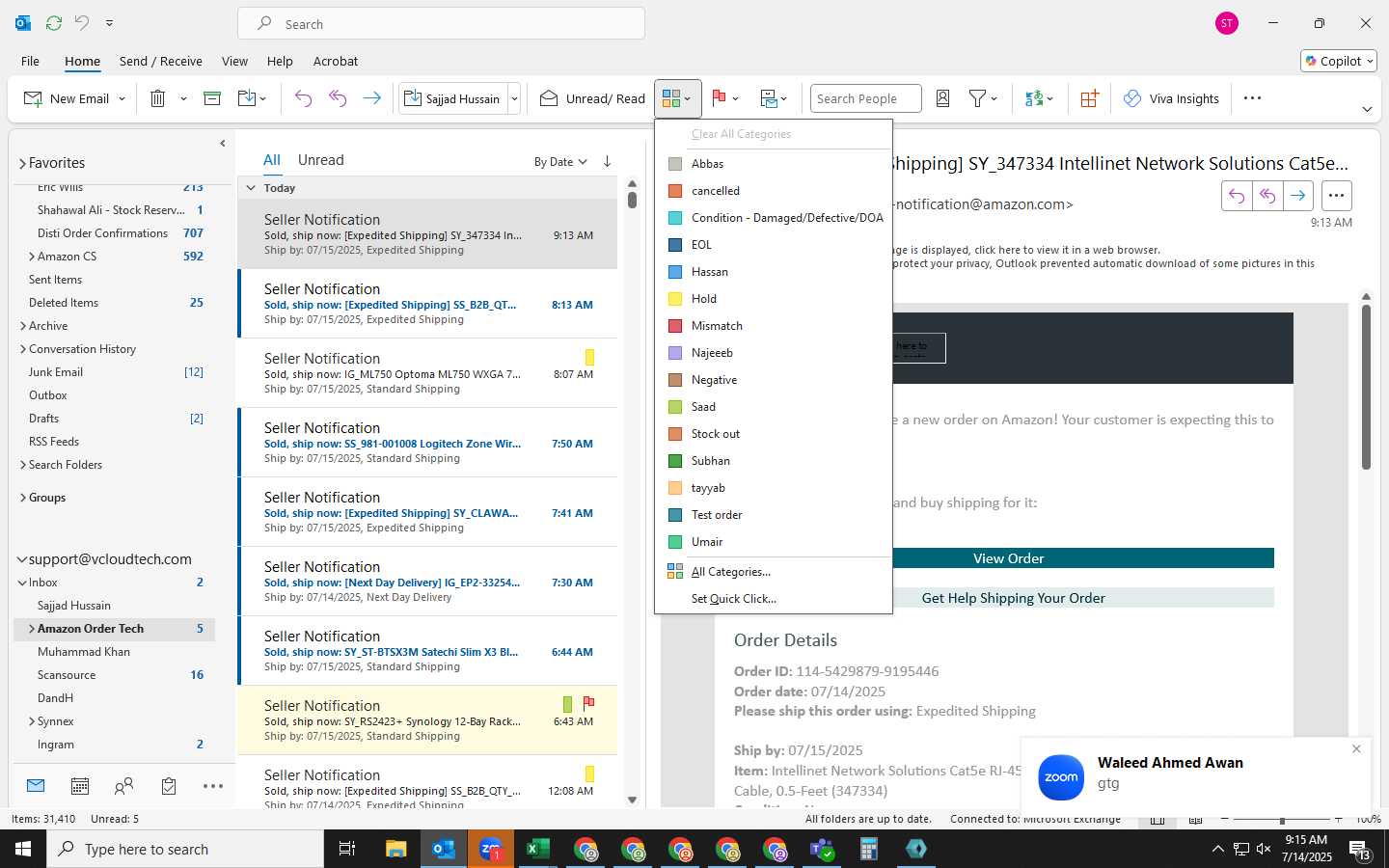1389x868 pixels.
Task: Expand the Synnex folder
Action: [x=32, y=721]
